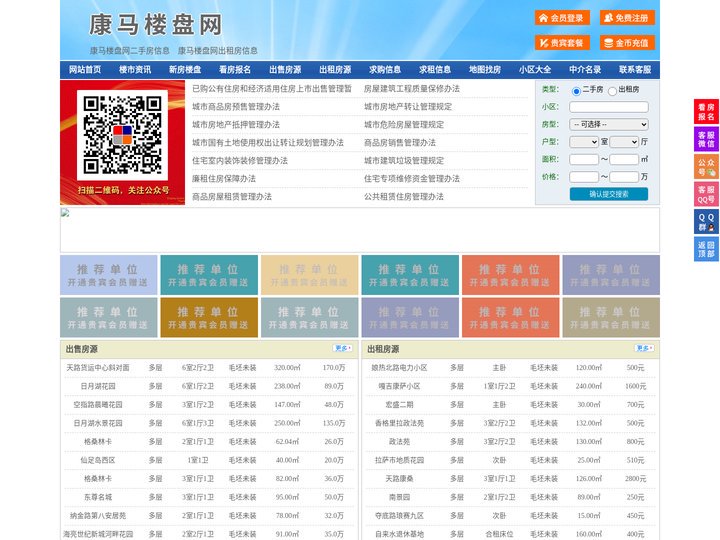Image resolution: width=720 pixels, height=540 pixels.
Task: Click the 返回顶部 side icon
Action: [706, 249]
